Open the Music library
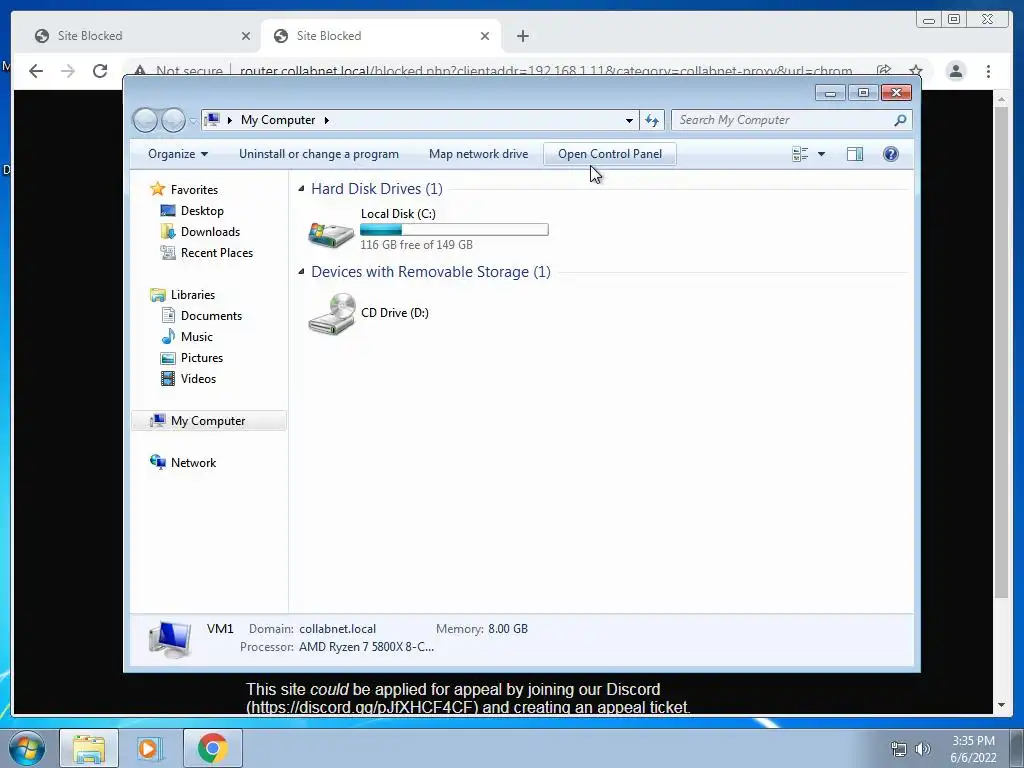This screenshot has width=1024, height=768. click(197, 336)
